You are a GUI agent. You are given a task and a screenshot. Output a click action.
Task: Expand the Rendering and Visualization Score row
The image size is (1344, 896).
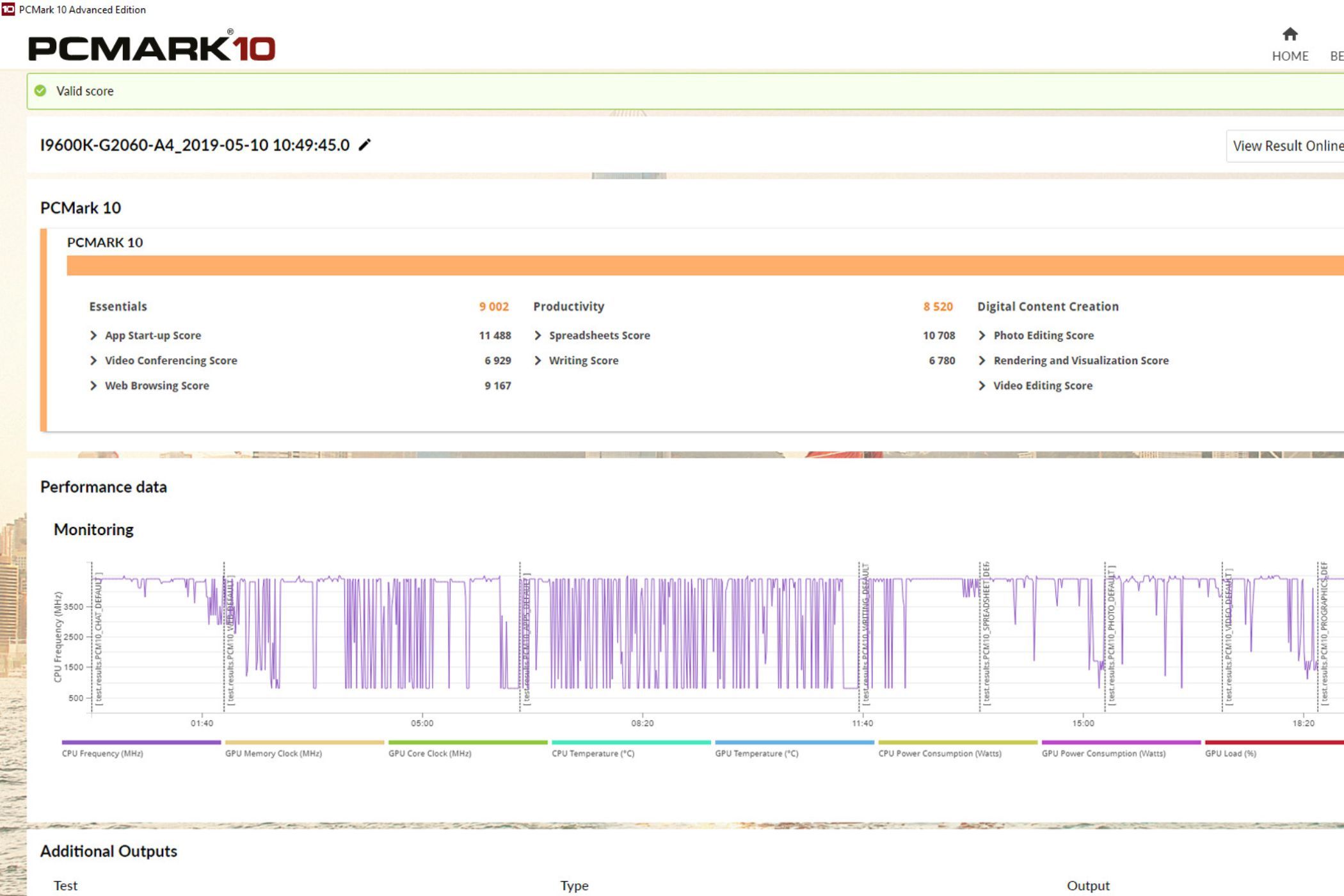pyautogui.click(x=982, y=360)
